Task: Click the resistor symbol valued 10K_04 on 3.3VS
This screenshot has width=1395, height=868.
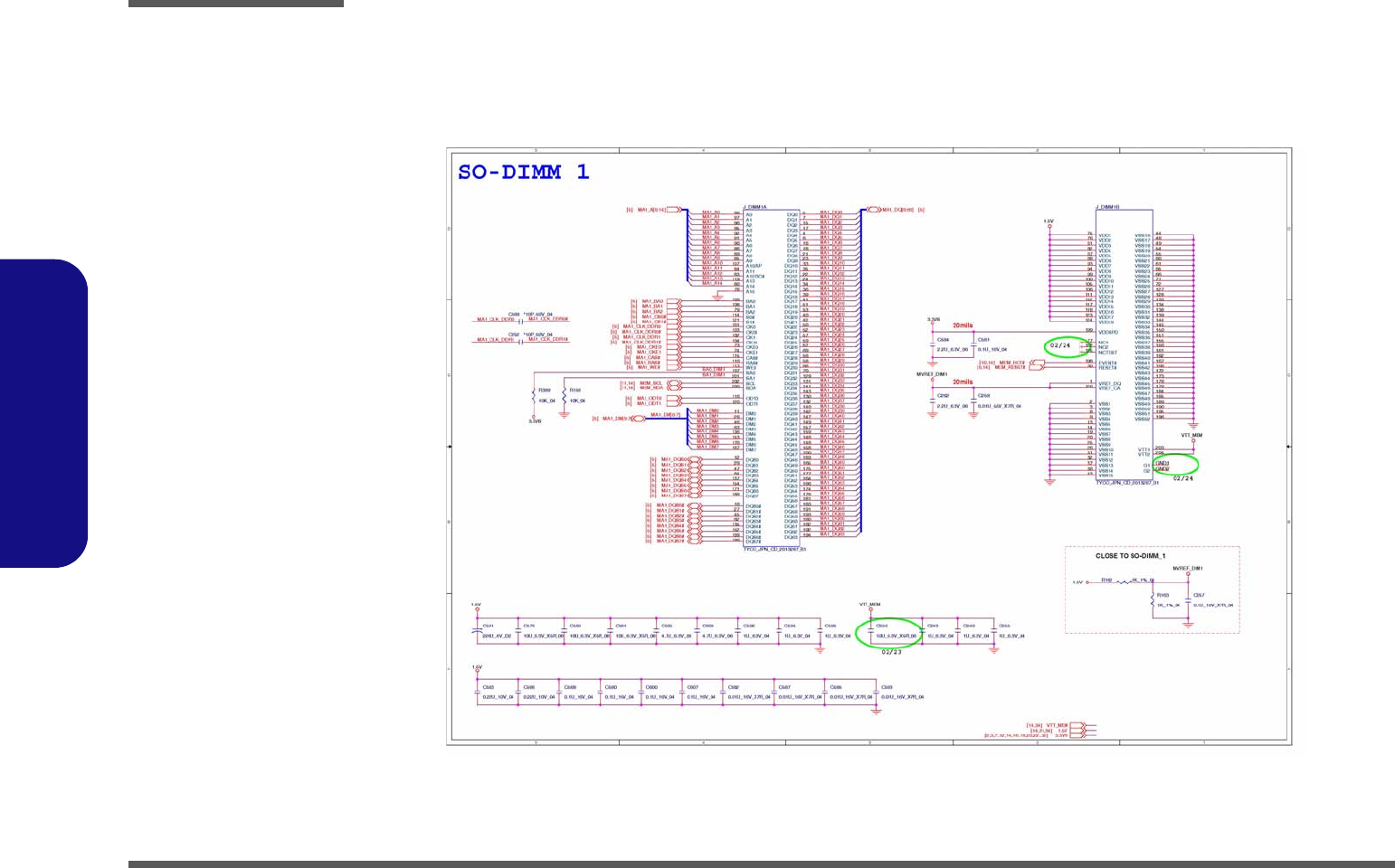Action: tap(534, 396)
